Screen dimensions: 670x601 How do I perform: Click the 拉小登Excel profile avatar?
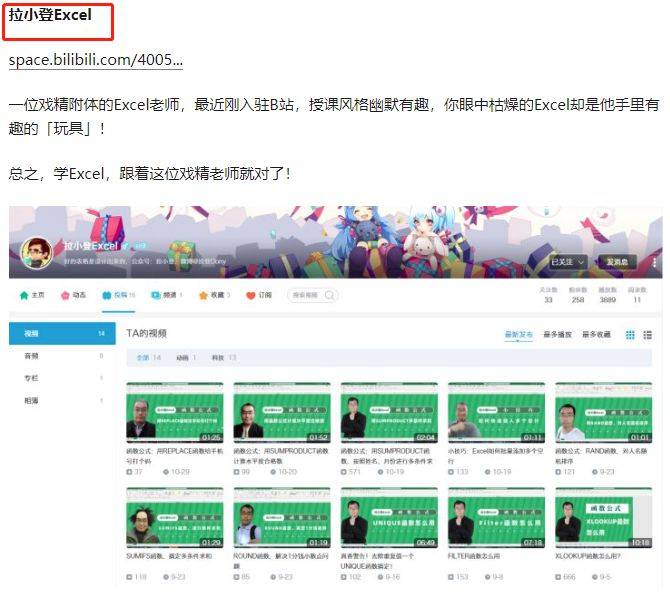point(37,255)
